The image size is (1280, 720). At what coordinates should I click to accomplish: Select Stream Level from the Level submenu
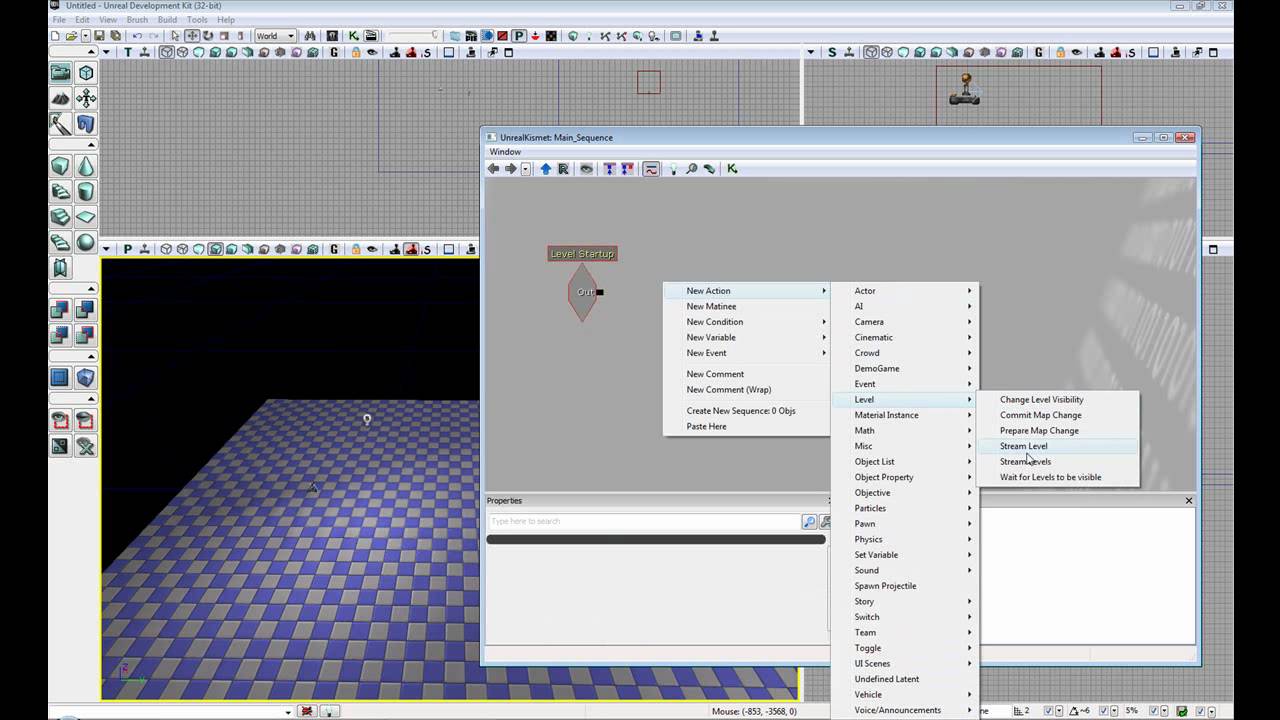pyautogui.click(x=1058, y=446)
